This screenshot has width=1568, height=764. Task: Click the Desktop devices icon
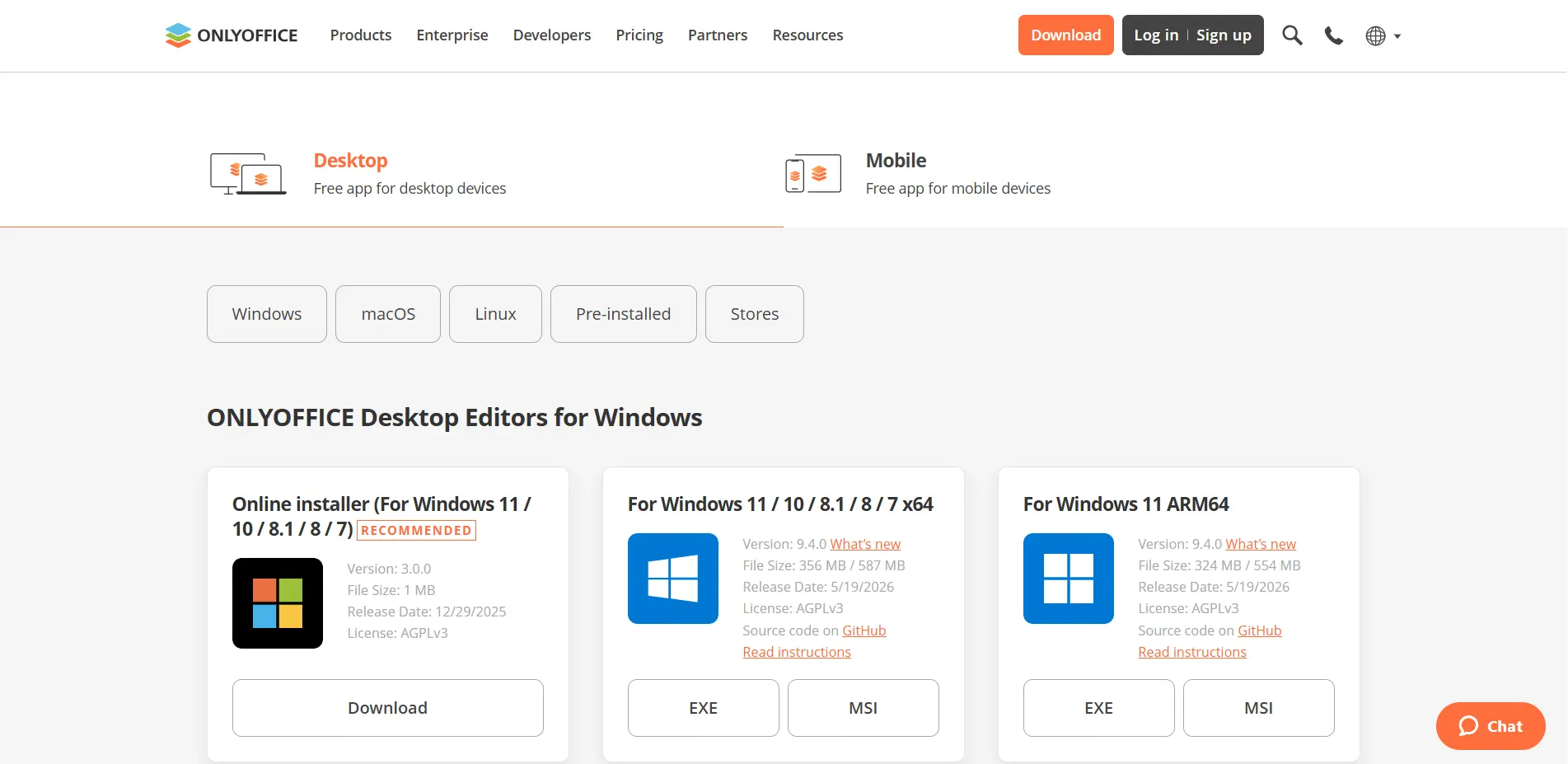[248, 174]
